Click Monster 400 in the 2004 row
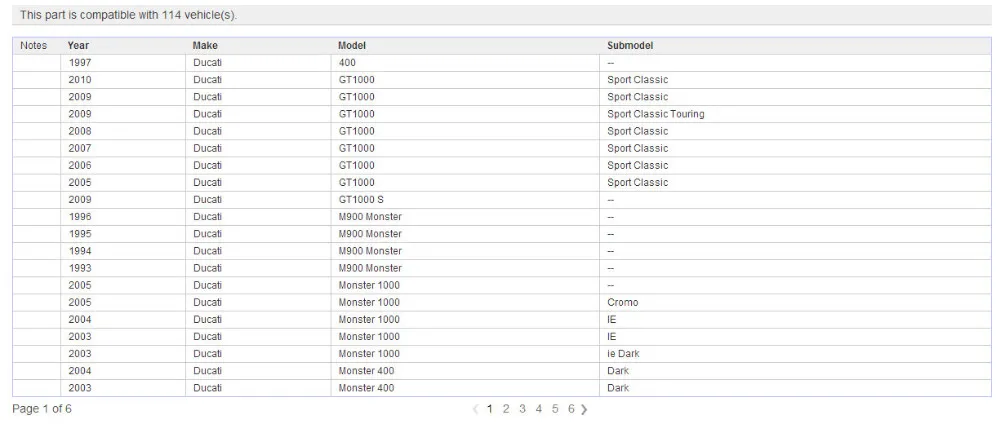 coord(366,371)
